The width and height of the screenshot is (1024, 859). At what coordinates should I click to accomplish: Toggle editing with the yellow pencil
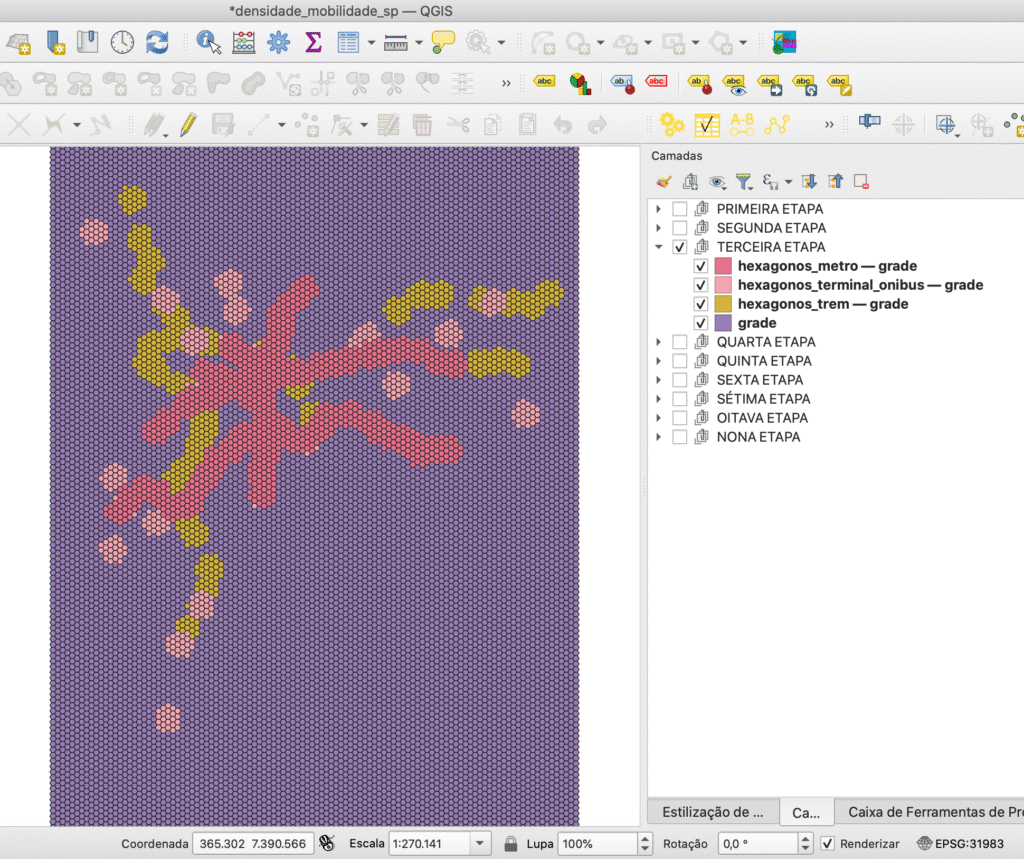tap(188, 124)
